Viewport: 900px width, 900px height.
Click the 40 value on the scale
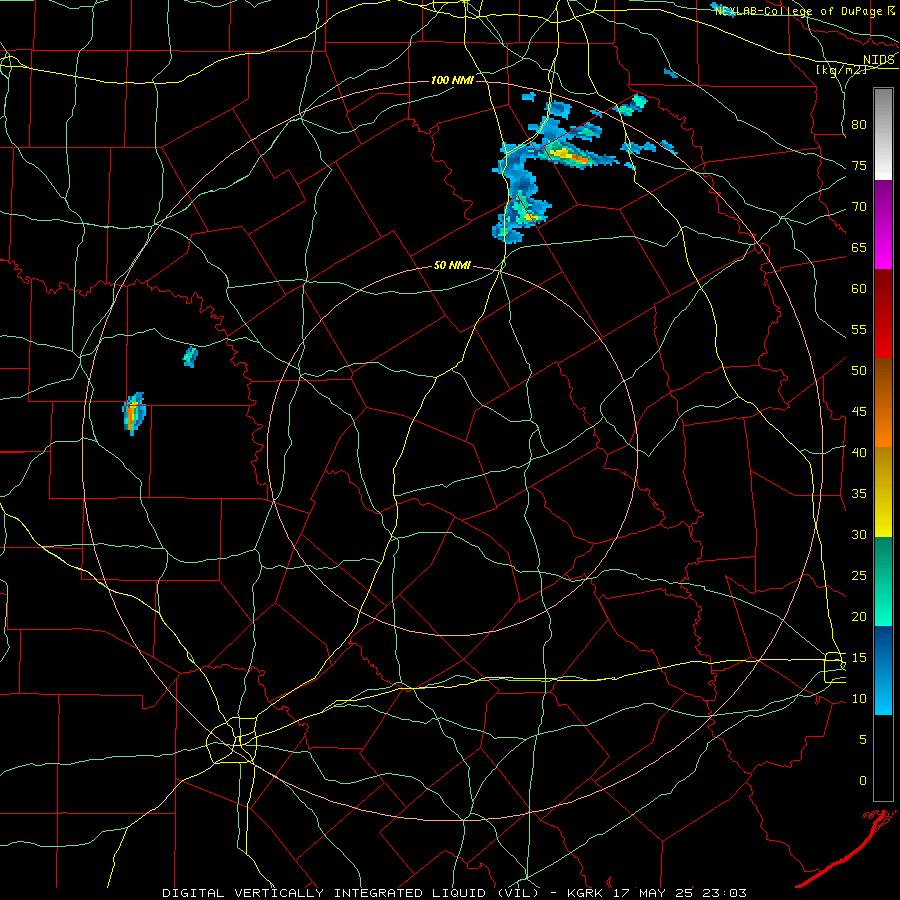coord(859,452)
